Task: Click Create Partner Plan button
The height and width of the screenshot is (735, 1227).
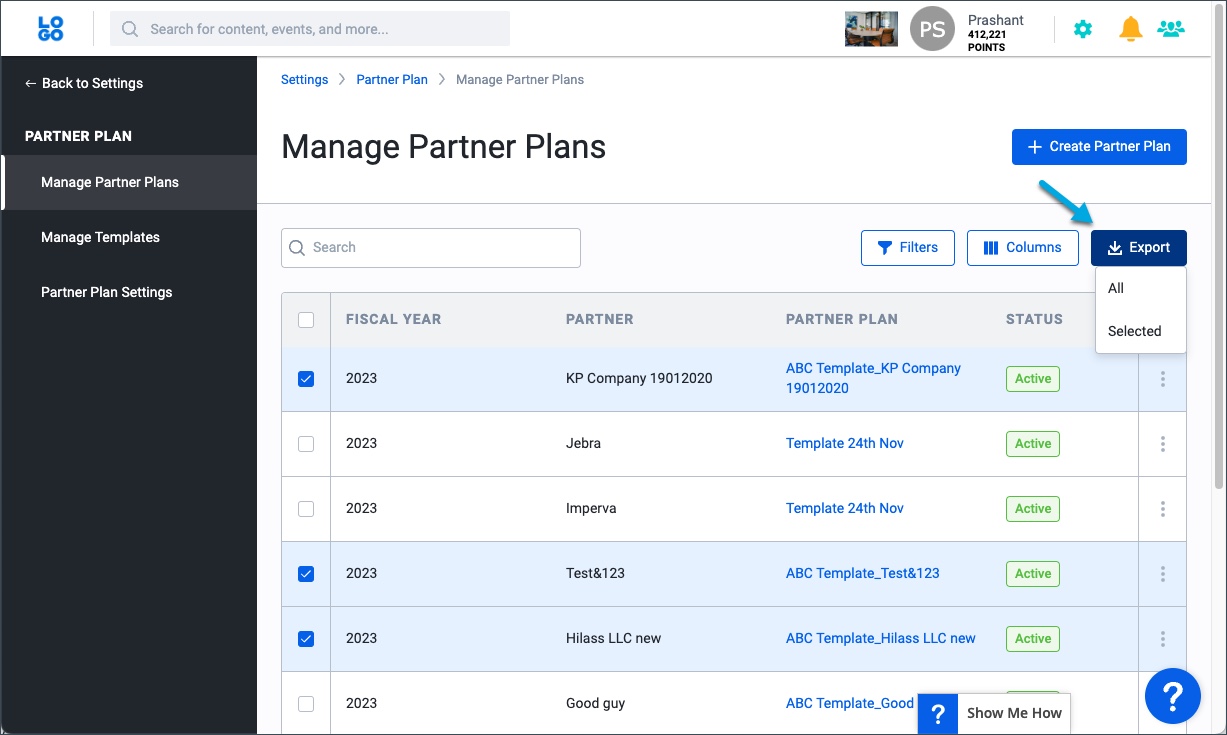Action: [1099, 146]
